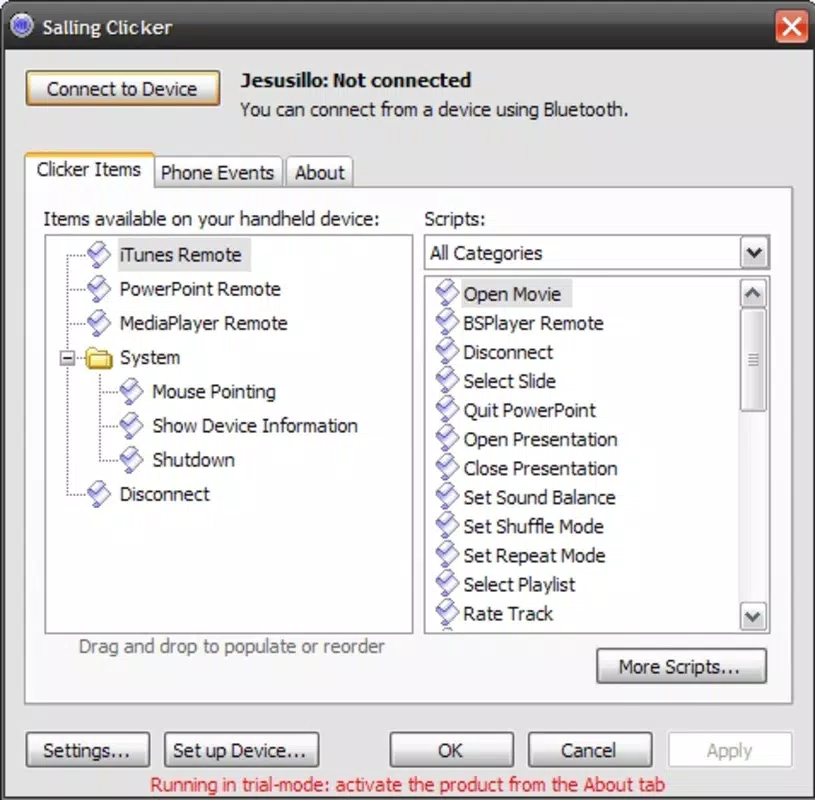Close the Salling Clicker window

click(x=792, y=27)
